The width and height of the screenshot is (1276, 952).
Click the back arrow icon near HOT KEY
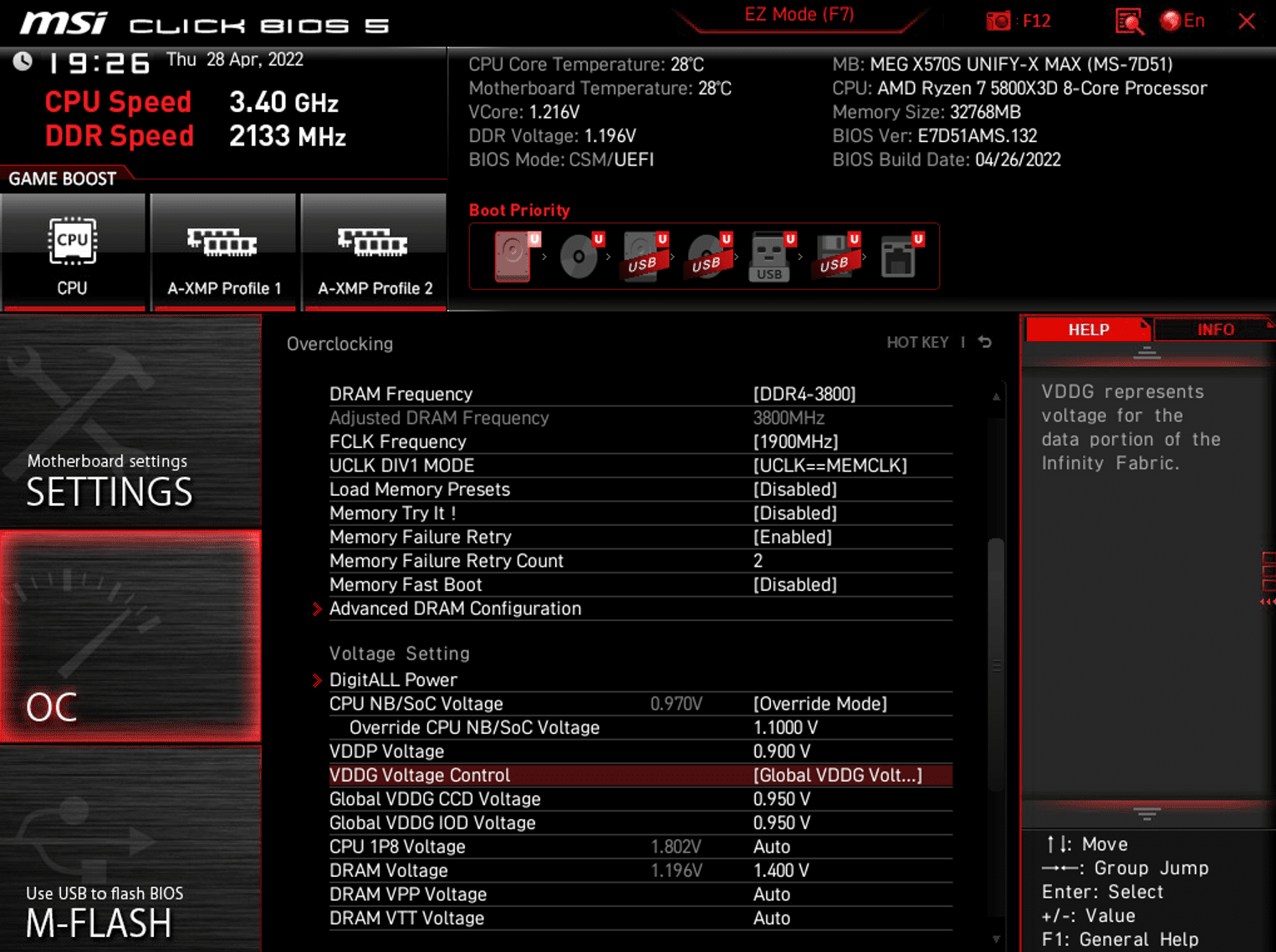point(985,342)
